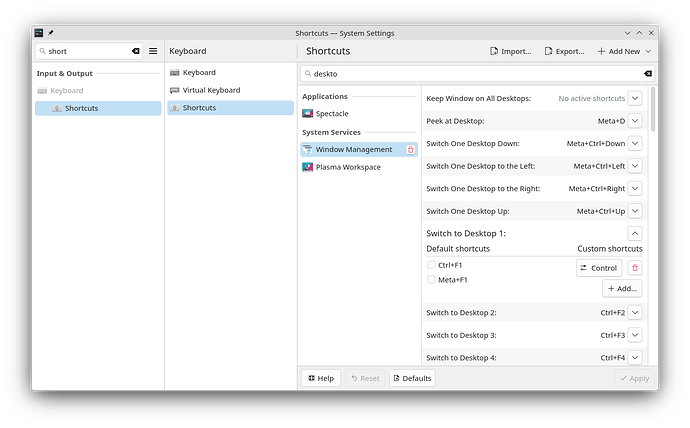
Task: Click the Virtual Keyboard icon in list
Action: tap(175, 90)
